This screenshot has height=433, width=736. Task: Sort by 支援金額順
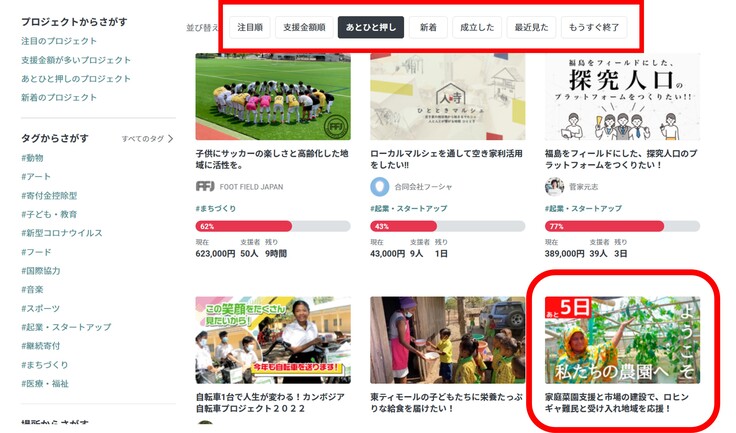coord(304,27)
